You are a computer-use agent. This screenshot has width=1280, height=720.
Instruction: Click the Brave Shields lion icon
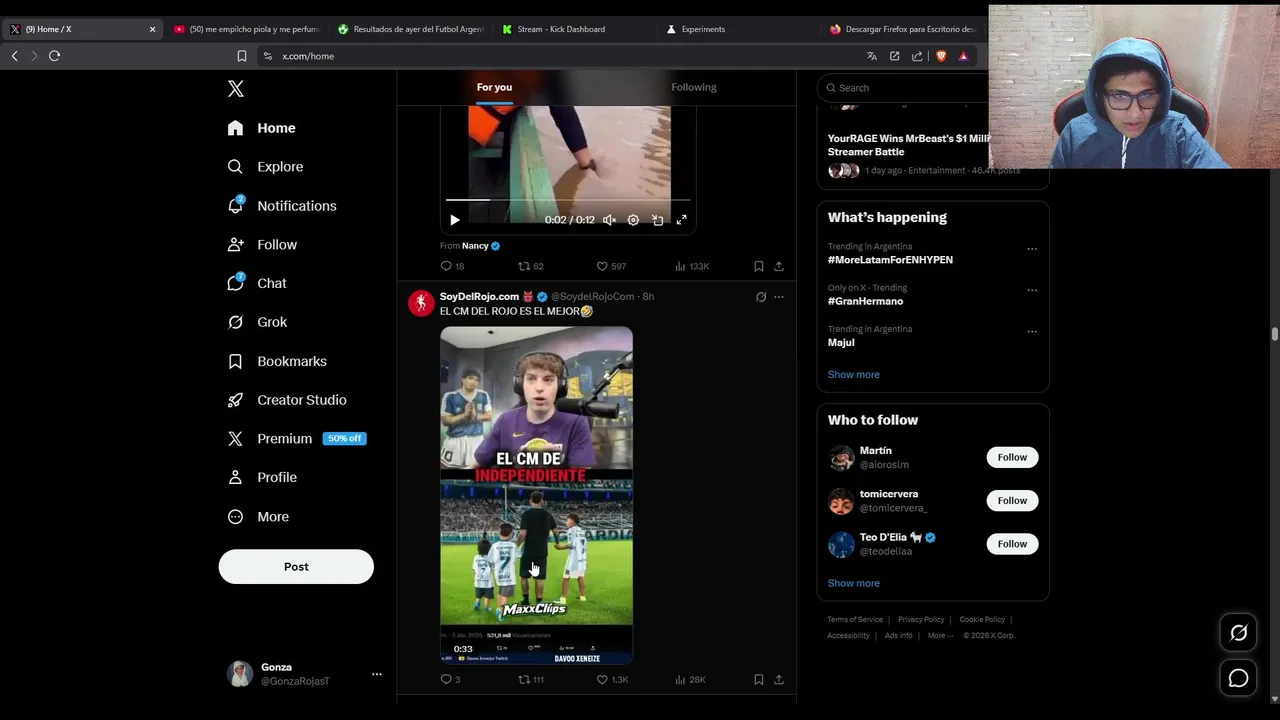tap(941, 56)
